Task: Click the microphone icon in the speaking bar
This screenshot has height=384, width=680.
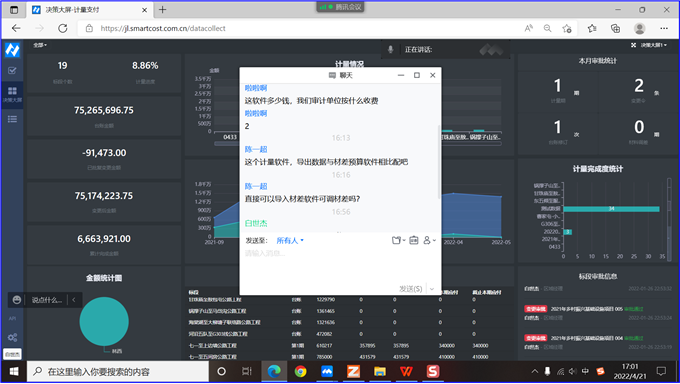Action: [x=390, y=49]
